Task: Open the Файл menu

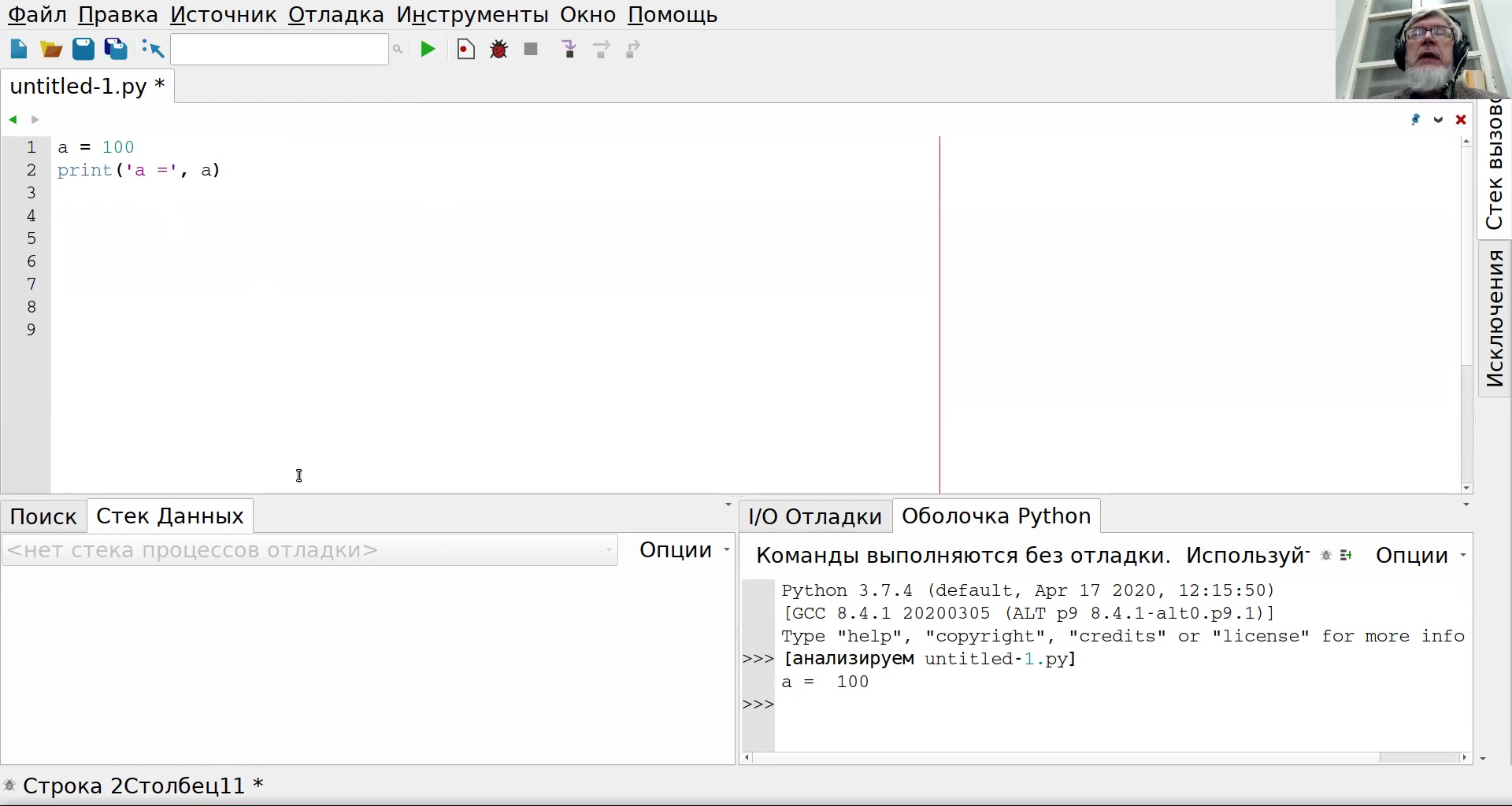Action: point(37,15)
